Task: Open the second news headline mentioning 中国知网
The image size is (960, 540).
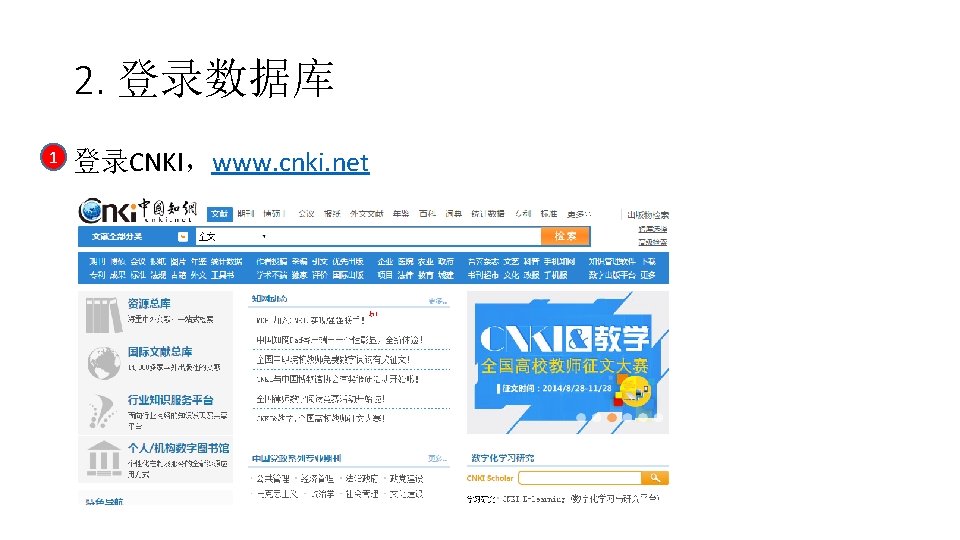Action: click(340, 340)
